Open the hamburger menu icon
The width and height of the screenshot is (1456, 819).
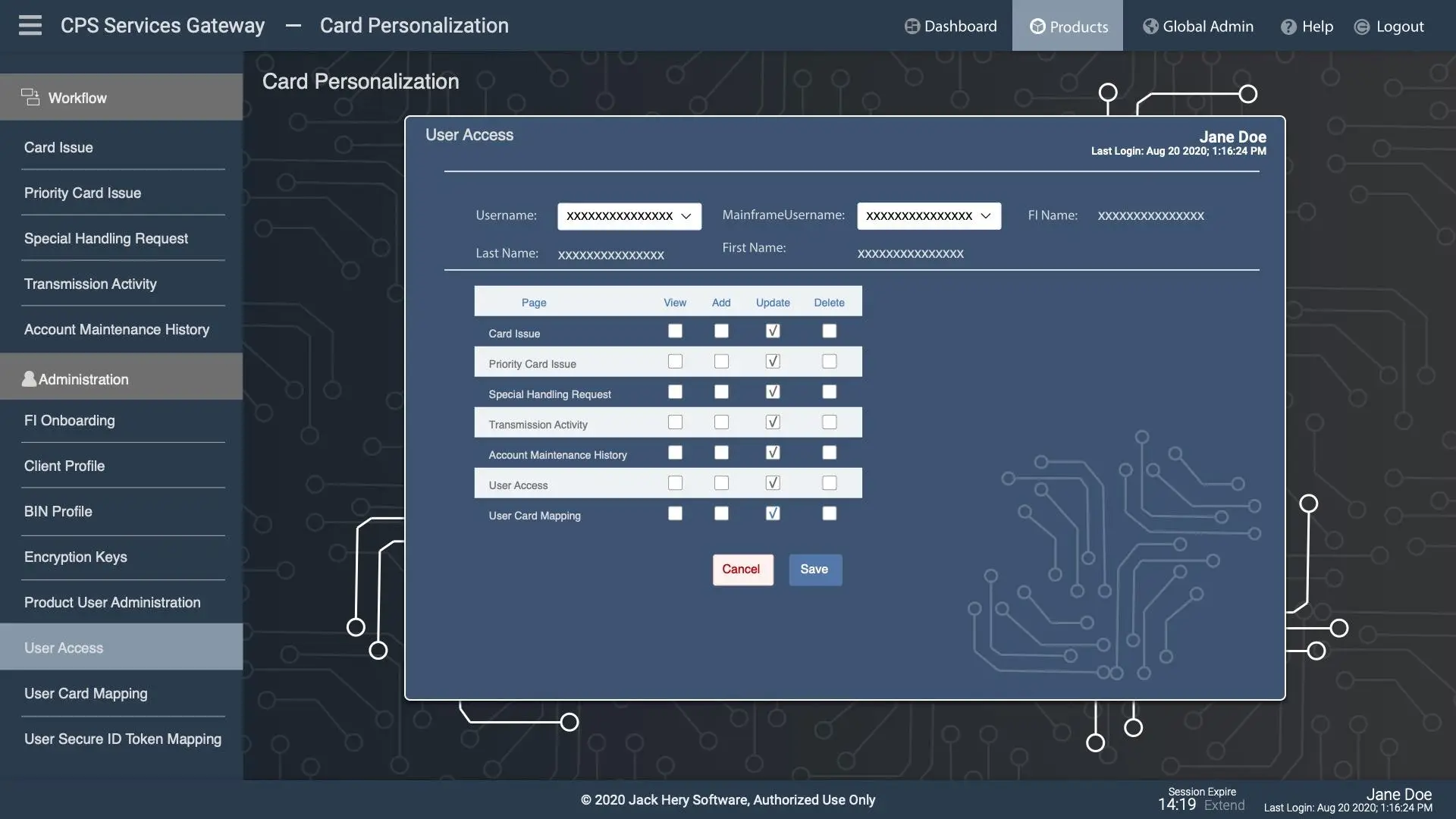click(30, 26)
